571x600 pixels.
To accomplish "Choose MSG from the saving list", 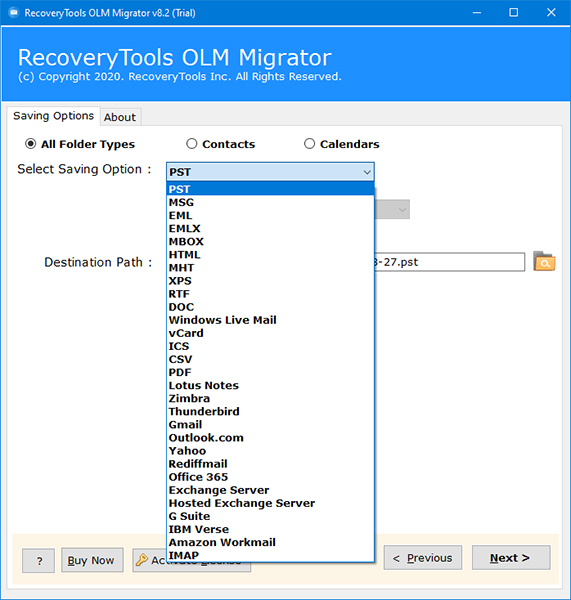I will (x=270, y=202).
